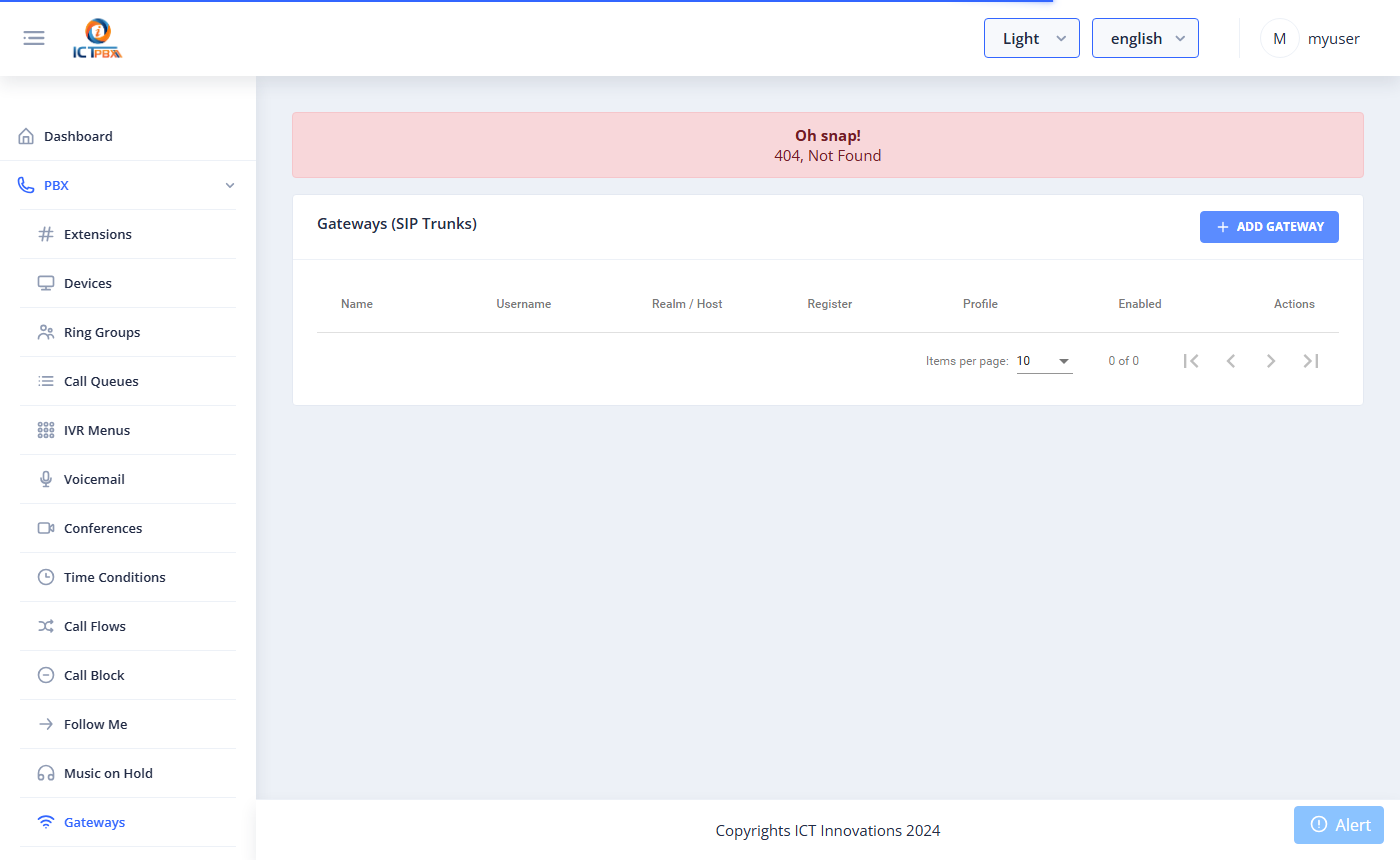Screen dimensions: 1400x860
Task: Click the Name column header
Action: click(x=357, y=304)
